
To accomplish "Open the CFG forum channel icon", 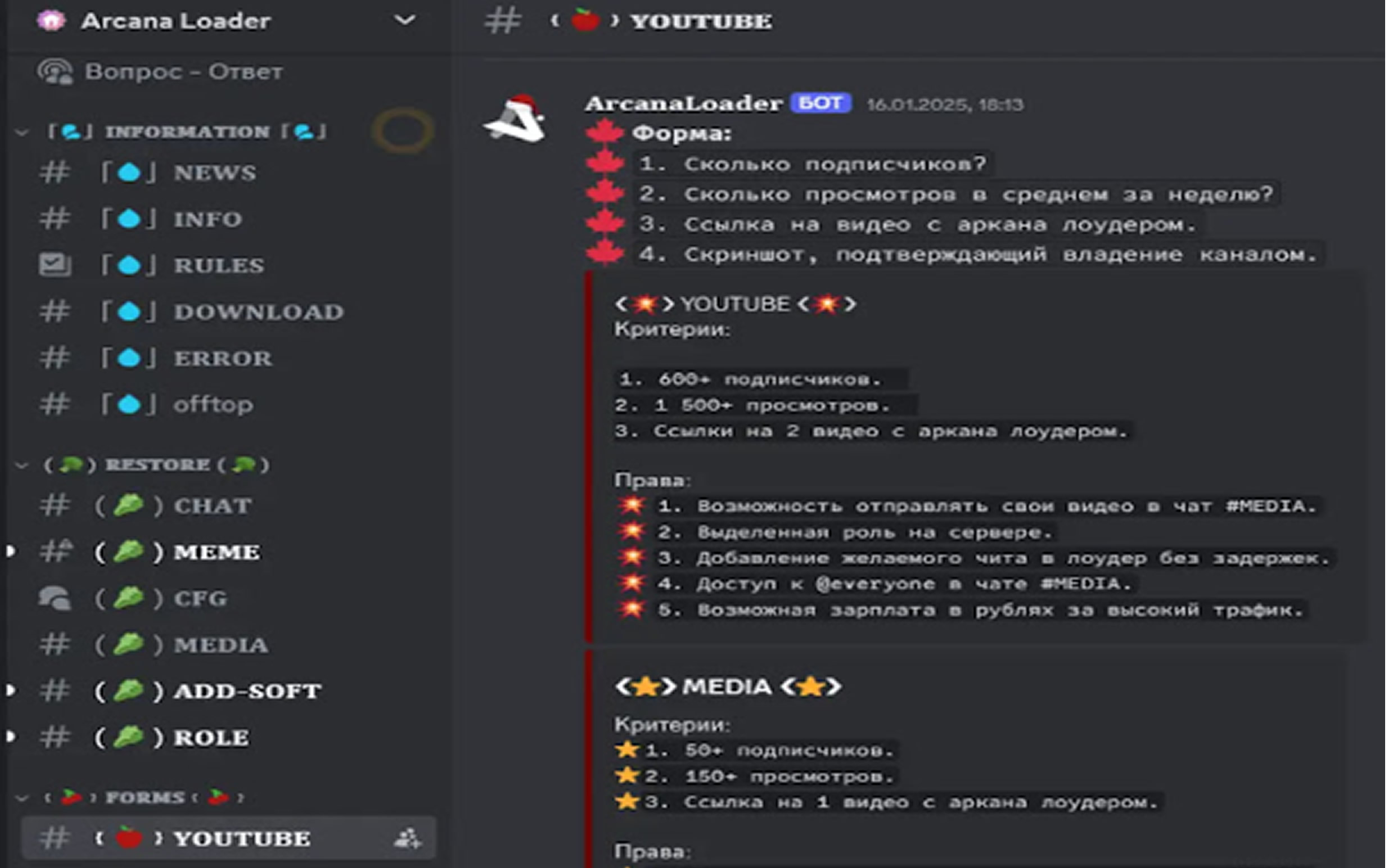I will (x=55, y=598).
